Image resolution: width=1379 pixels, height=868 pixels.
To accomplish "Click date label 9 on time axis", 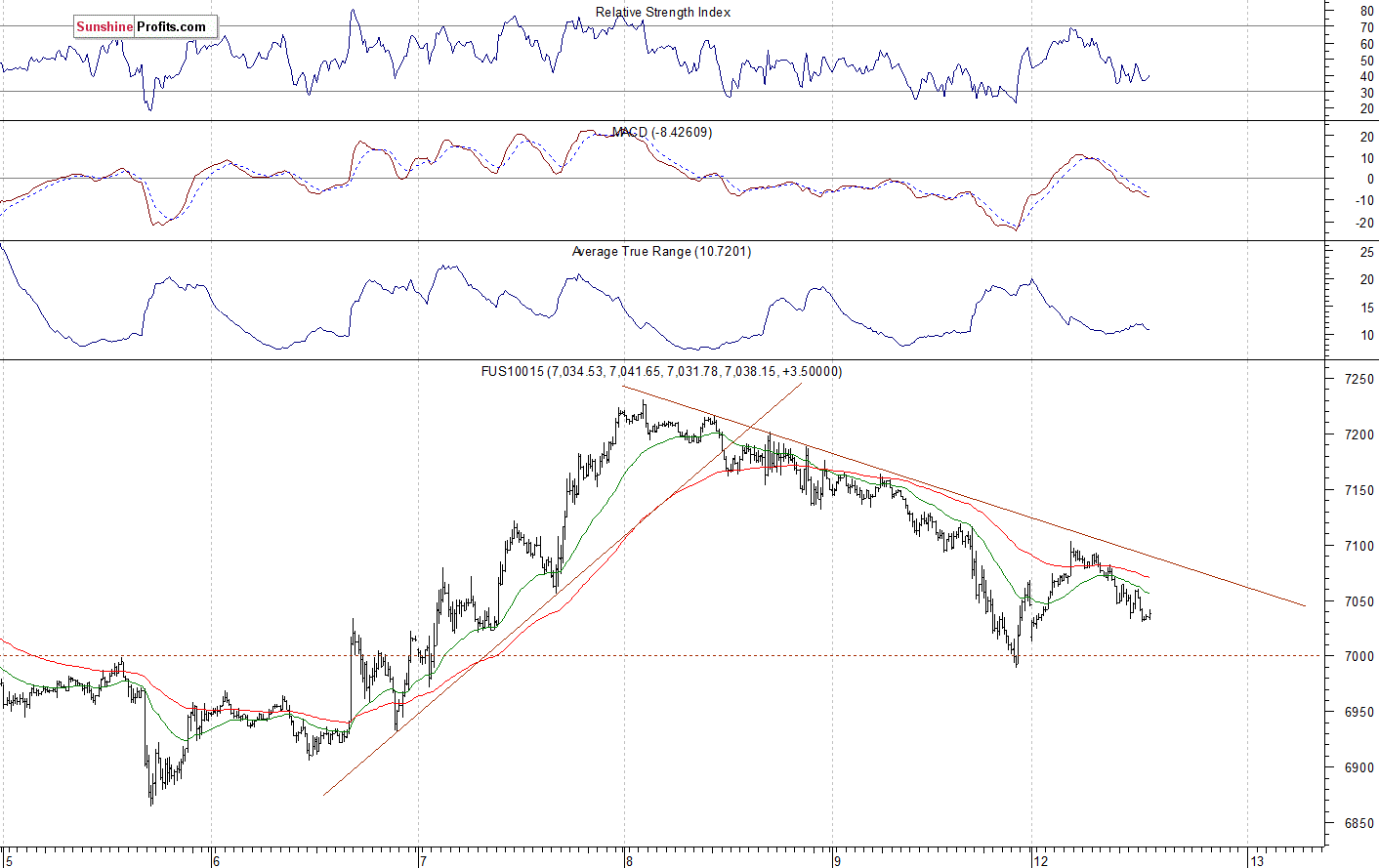I will point(837,861).
